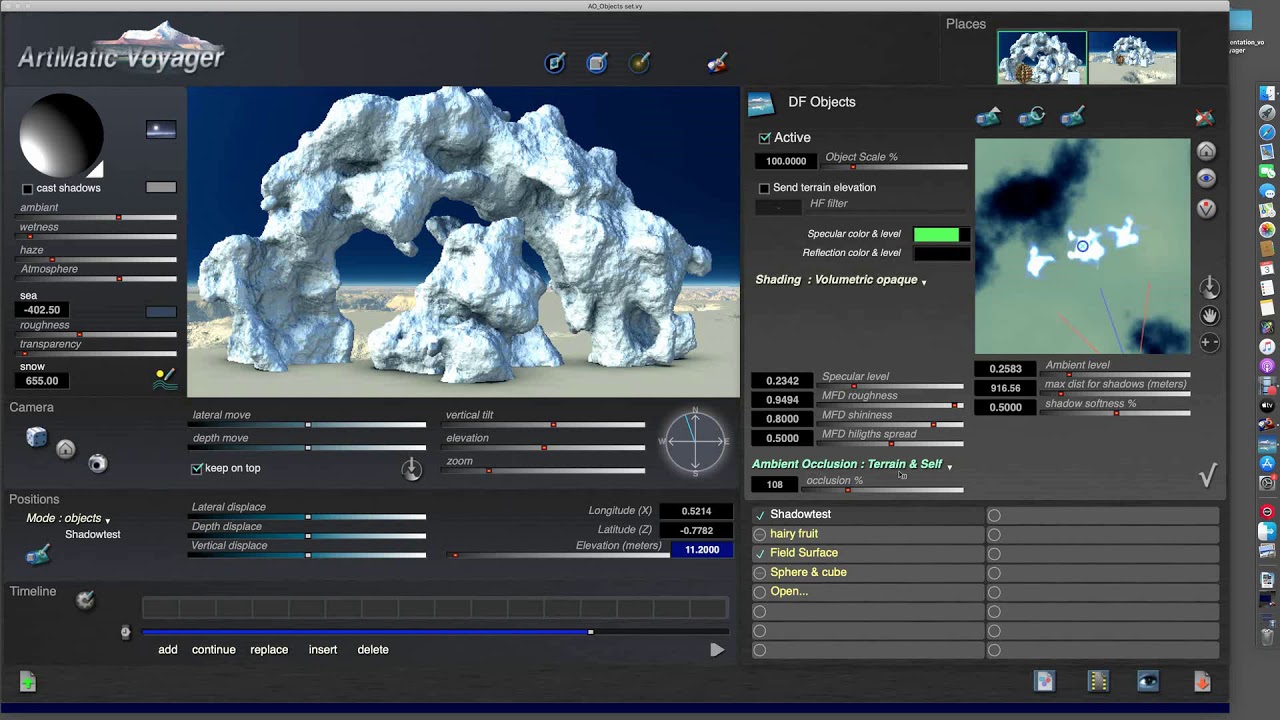Screen dimensions: 1280x720
Task: Click timeline add button
Action: point(168,650)
